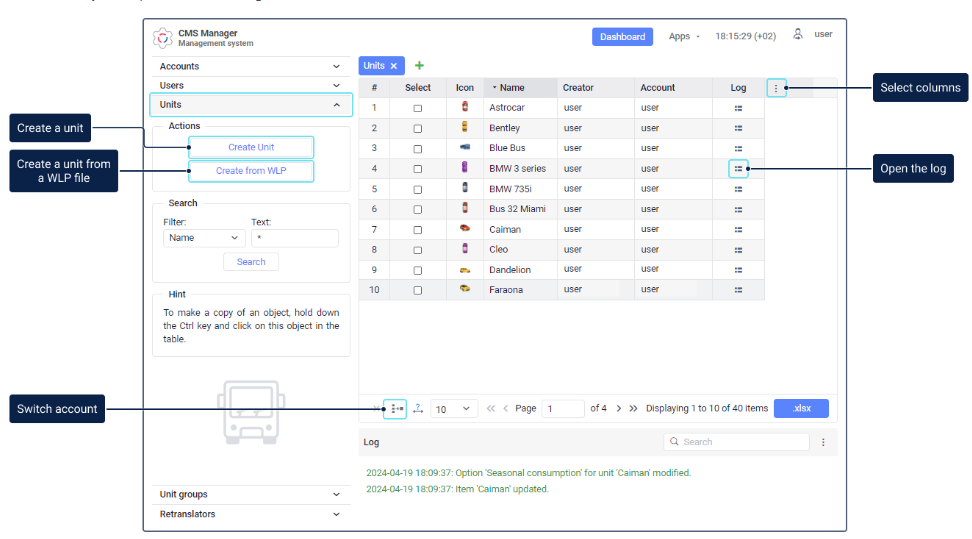972x539 pixels.
Task: Go to the previous page of units
Action: point(505,409)
